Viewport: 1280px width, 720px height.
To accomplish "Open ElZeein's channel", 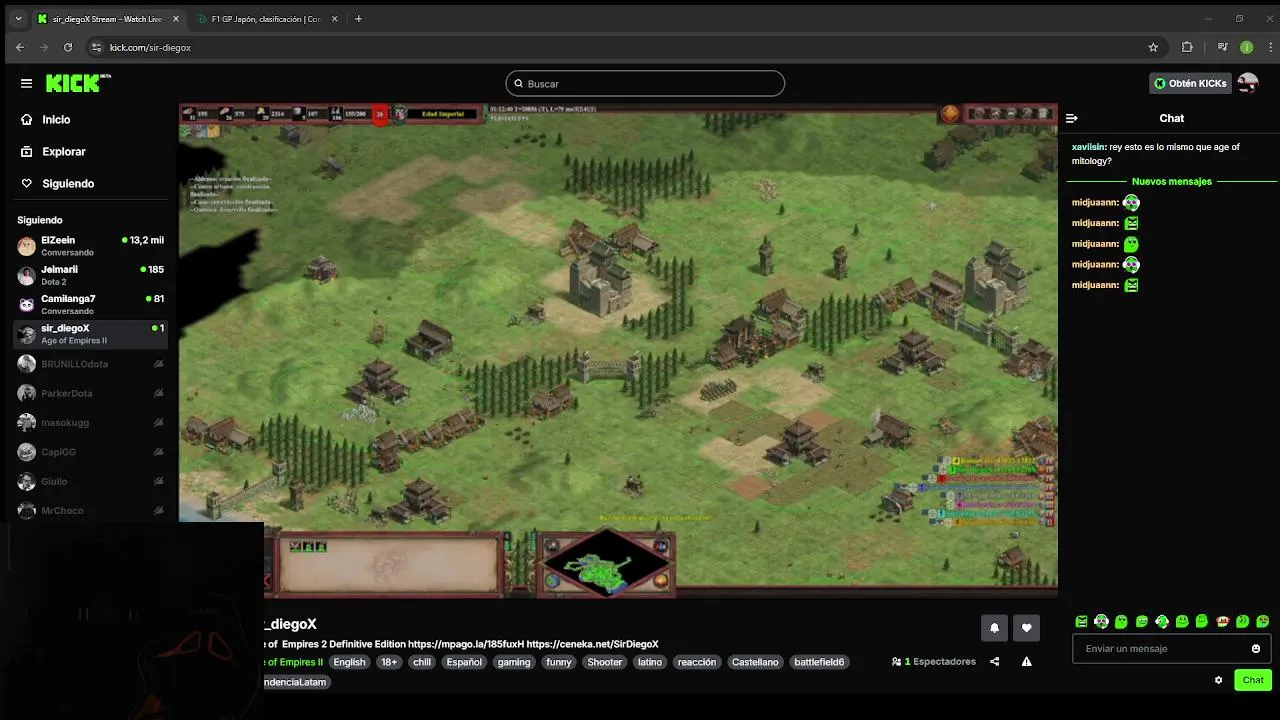I will point(90,246).
